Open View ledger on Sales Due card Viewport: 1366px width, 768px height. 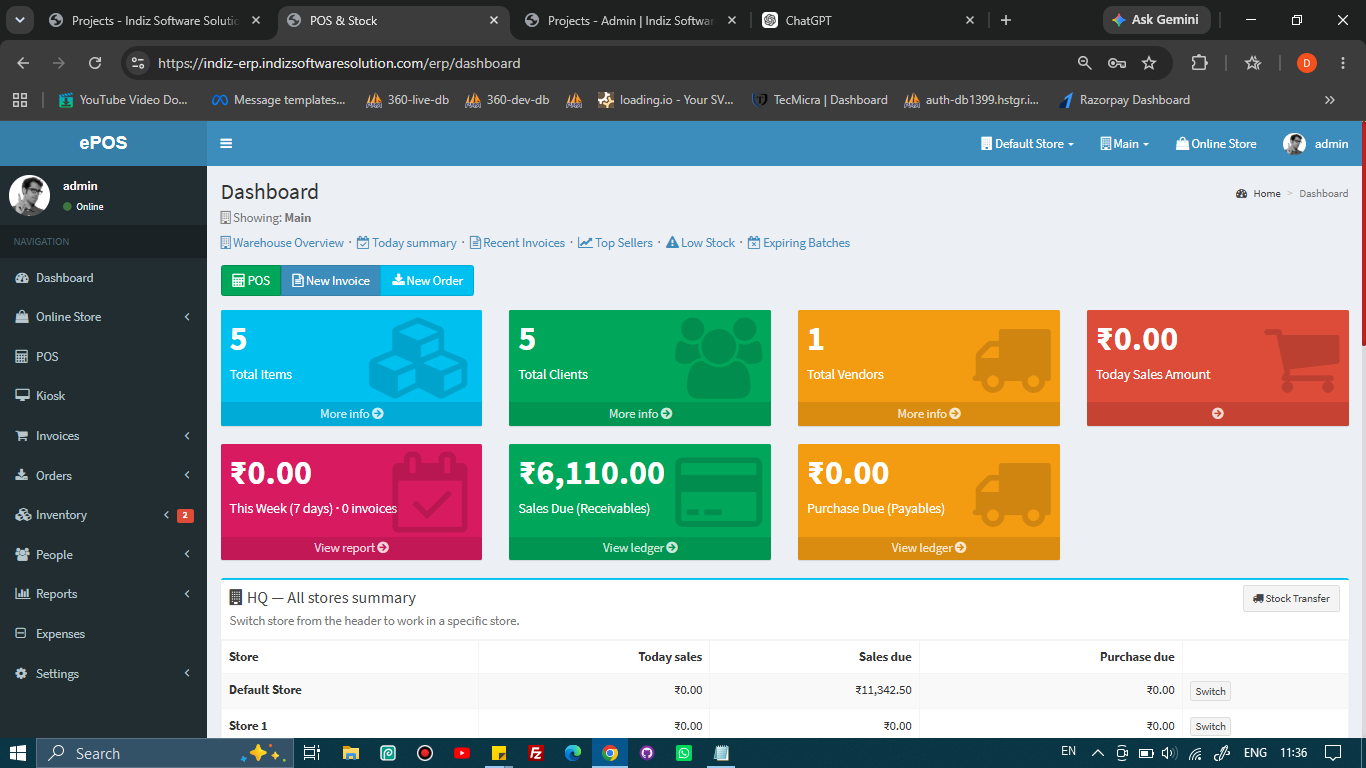(x=640, y=548)
